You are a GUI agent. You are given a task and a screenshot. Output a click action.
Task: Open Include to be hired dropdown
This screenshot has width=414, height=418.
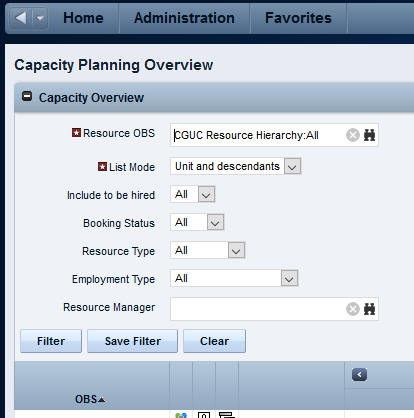click(206, 194)
